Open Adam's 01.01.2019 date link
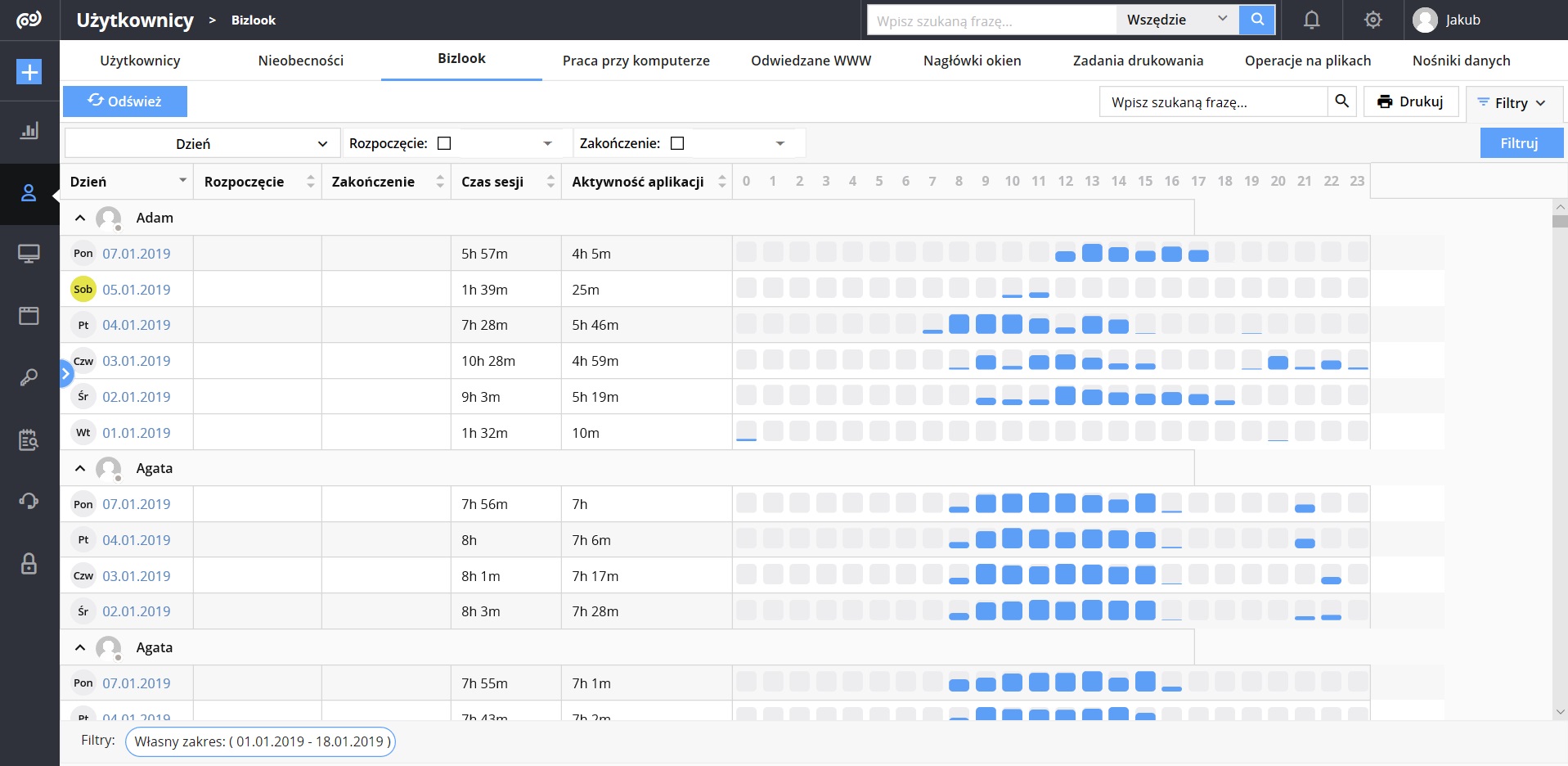This screenshot has width=1568, height=766. tap(137, 433)
